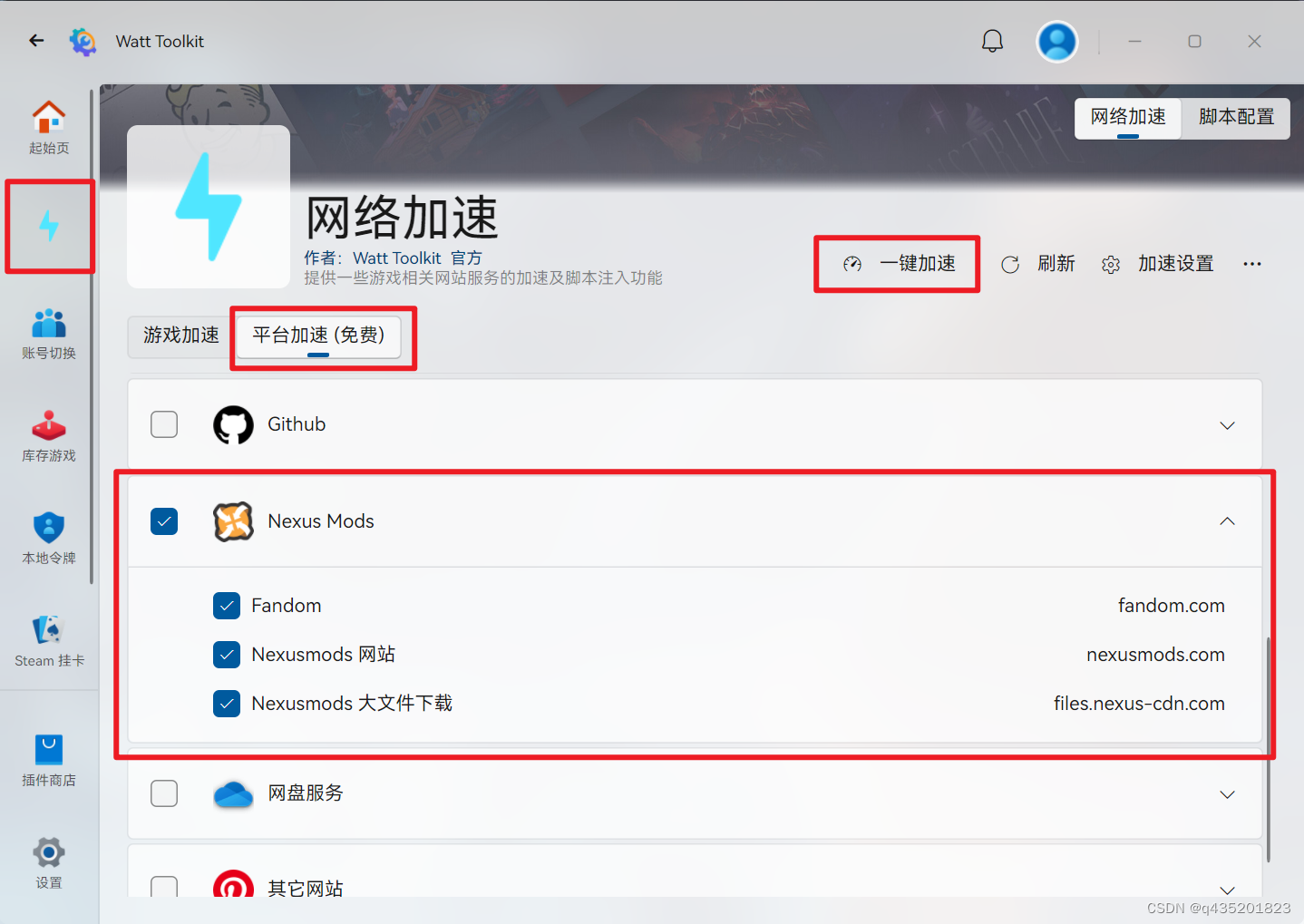This screenshot has width=1304, height=924.
Task: Click files.nexus-cdn.com domain text
Action: click(1139, 704)
